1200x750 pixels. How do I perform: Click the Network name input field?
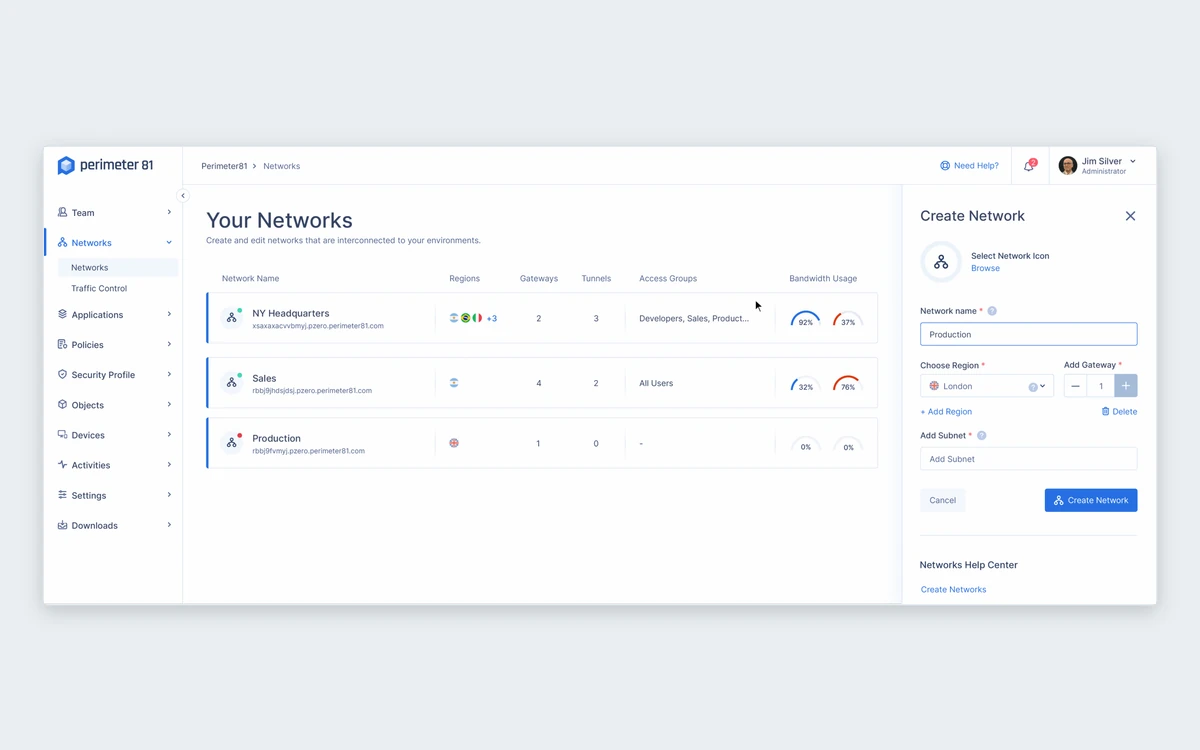(x=1028, y=334)
